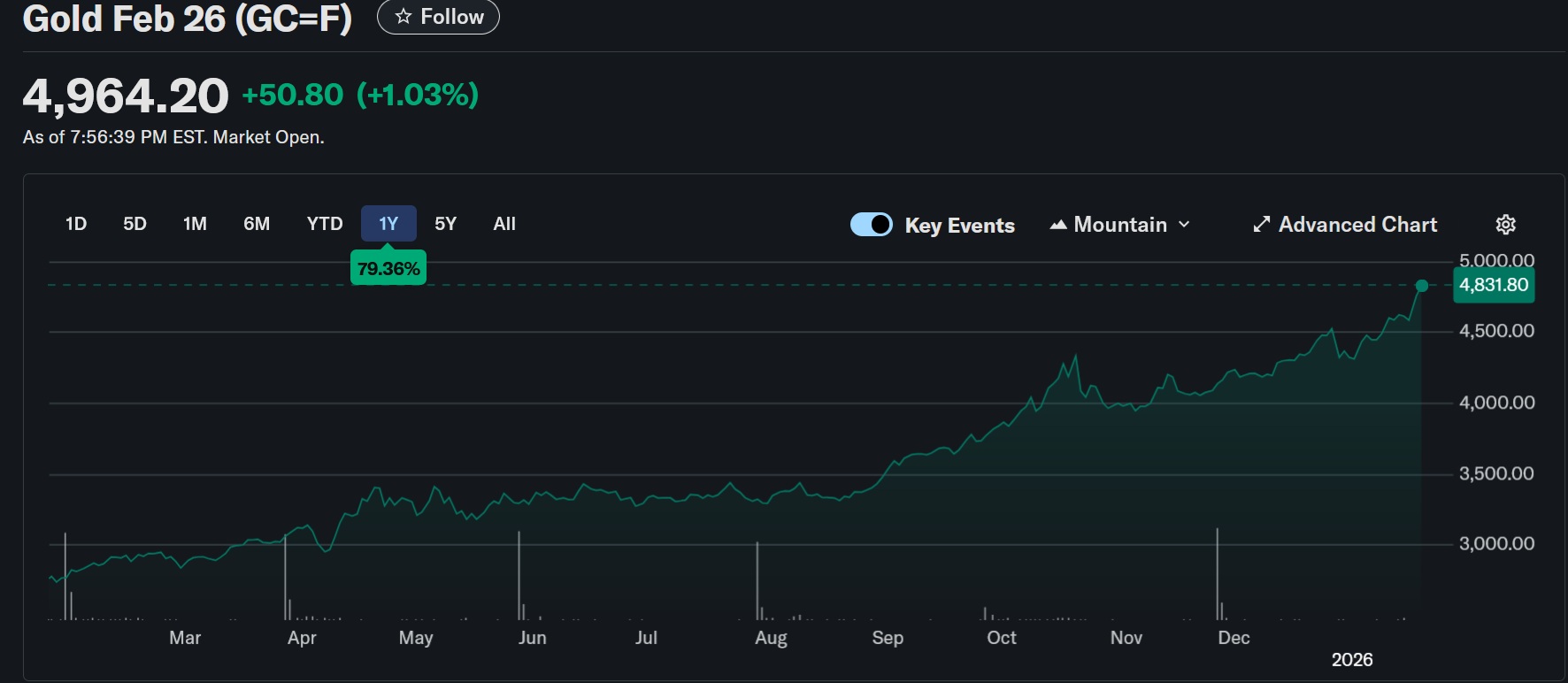Click the 4,831.80 price label
Image resolution: width=1568 pixels, height=683 pixels.
point(1494,285)
